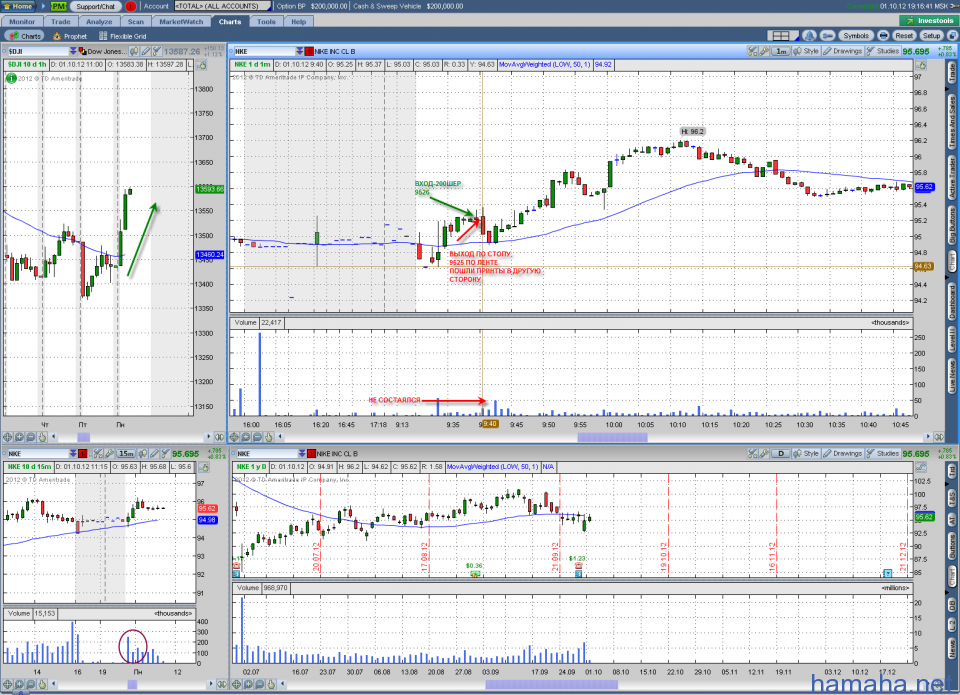The height and width of the screenshot is (695, 960).
Task: Expand NKE symbol dropdown in 15m chart
Action: [x=73, y=454]
